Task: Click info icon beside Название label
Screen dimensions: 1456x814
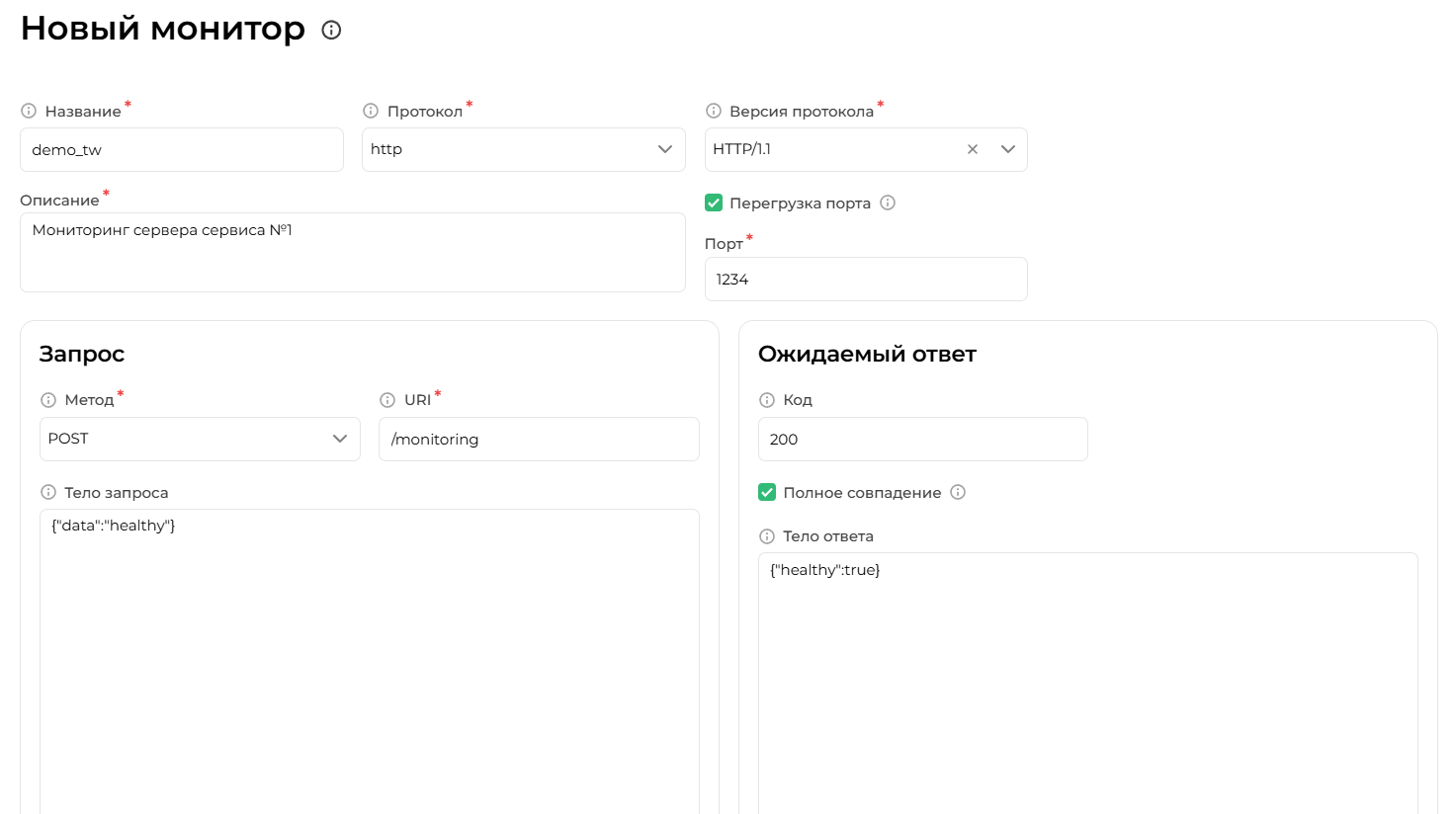Action: (29, 111)
